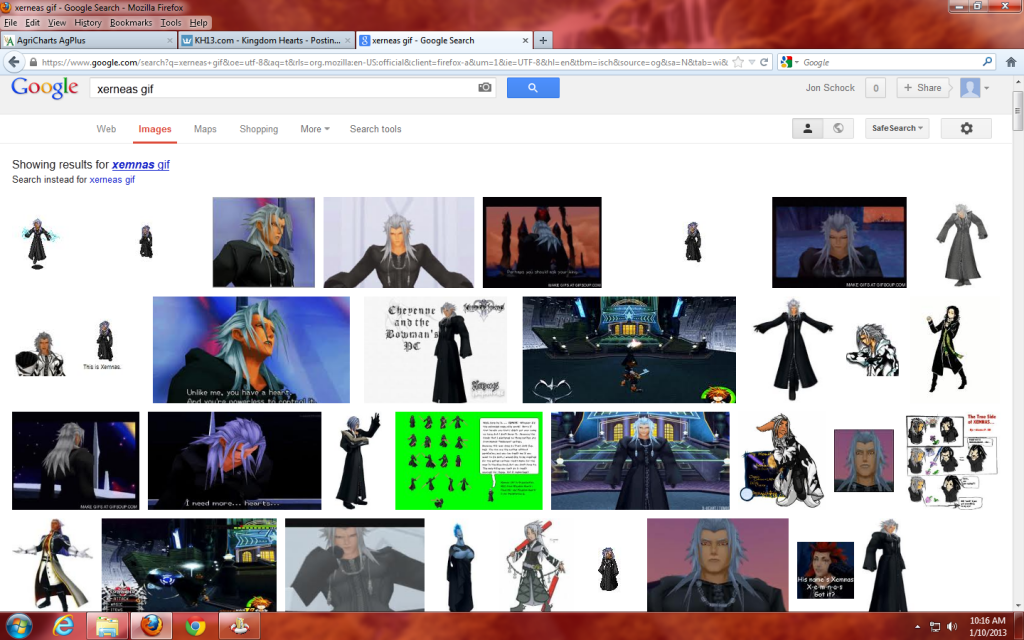Click the Firefox address bar URL

point(384,63)
